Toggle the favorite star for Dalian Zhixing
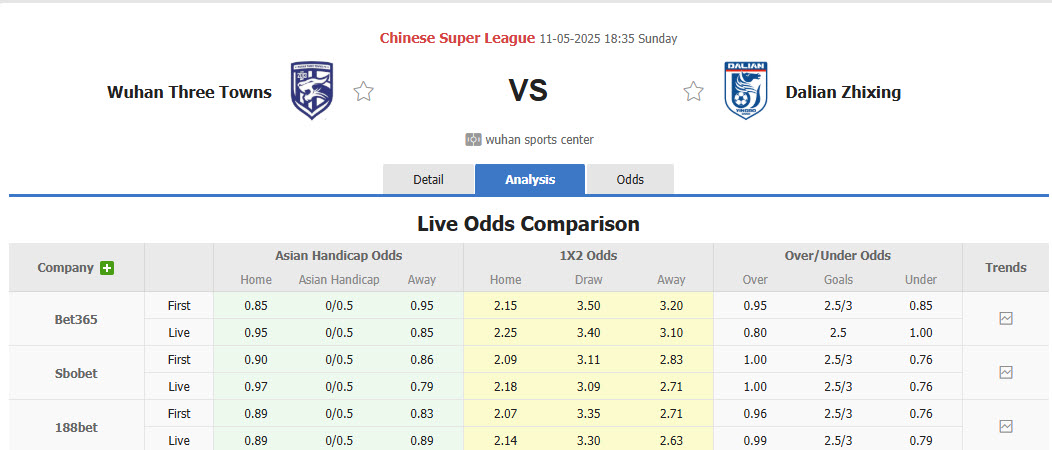 [693, 92]
